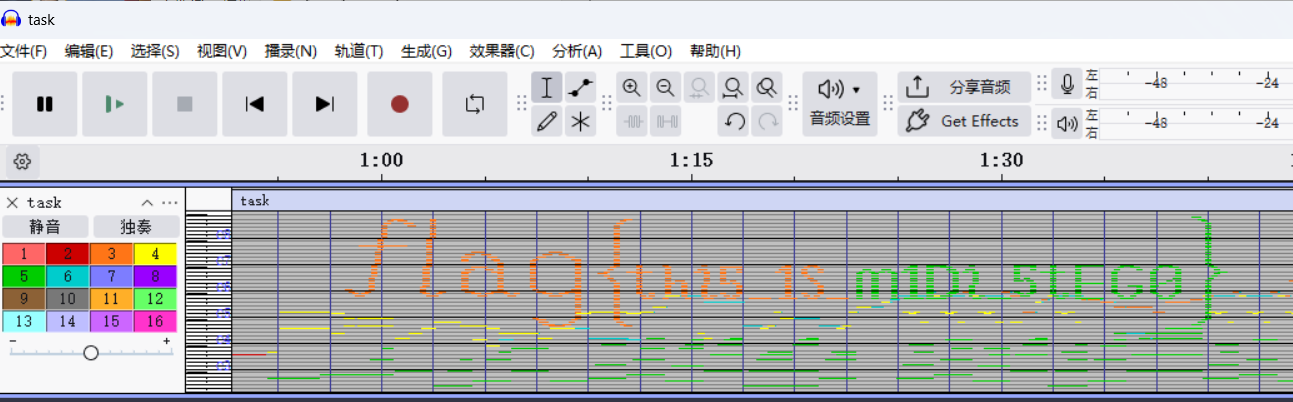1293x402 pixels.
Task: Collapse the task track with chevron
Action: click(x=147, y=202)
